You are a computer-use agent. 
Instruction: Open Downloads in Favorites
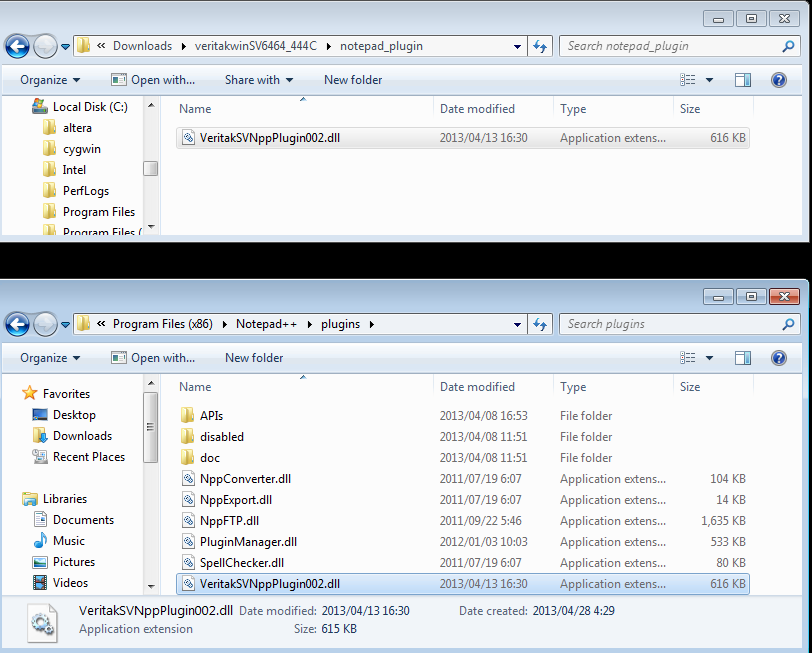point(72,436)
